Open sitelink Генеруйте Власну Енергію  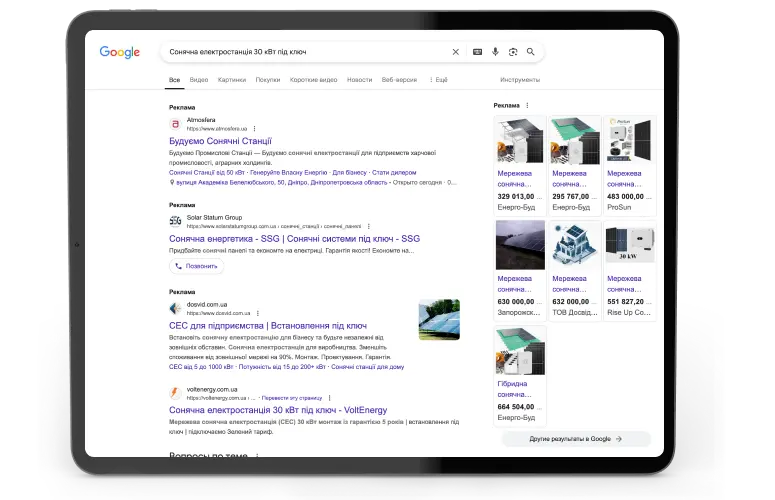289,172
